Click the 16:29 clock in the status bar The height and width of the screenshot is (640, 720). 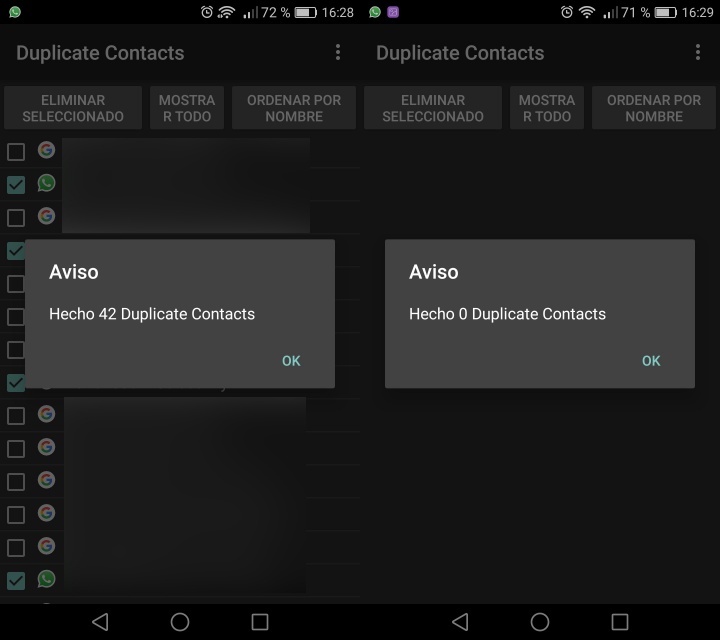click(698, 12)
